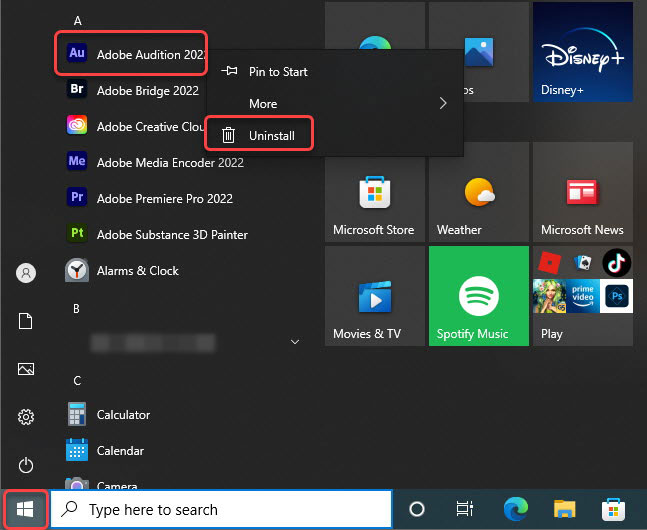Image resolution: width=647 pixels, height=530 pixels.
Task: Click the Photoshop Ps icon in Play tile
Action: click(x=616, y=296)
